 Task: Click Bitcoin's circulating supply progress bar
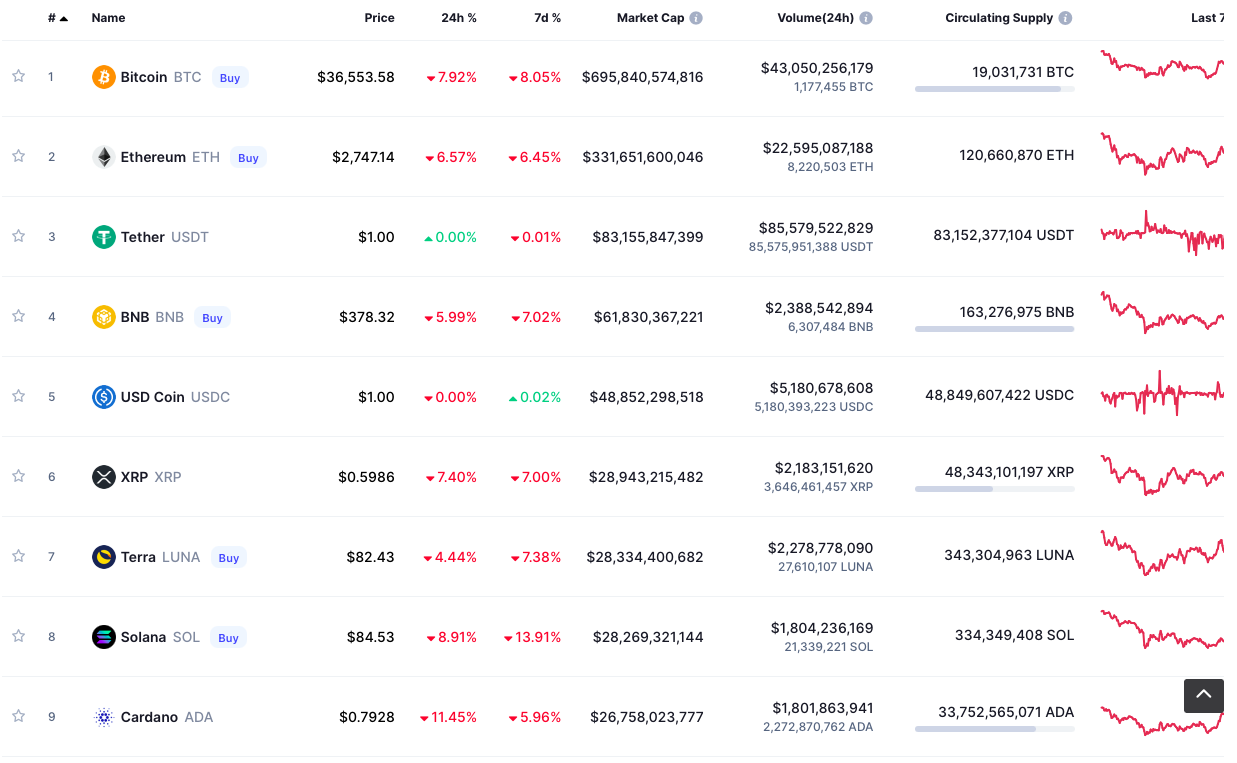994,89
